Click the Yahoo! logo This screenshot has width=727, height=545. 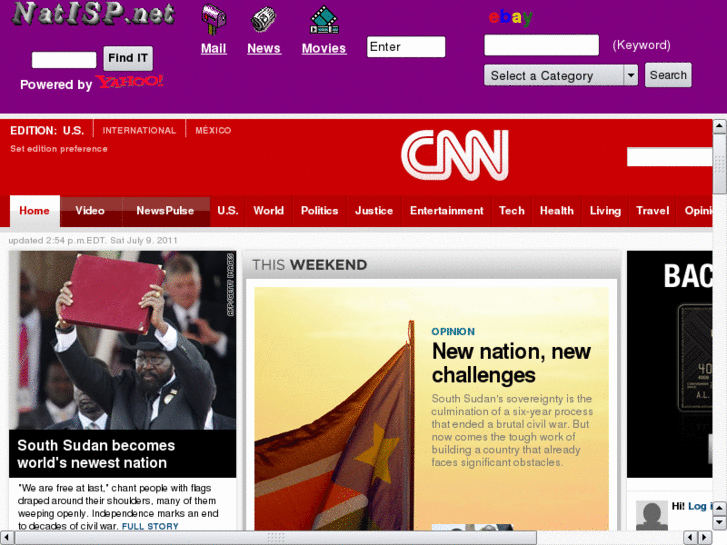(129, 82)
